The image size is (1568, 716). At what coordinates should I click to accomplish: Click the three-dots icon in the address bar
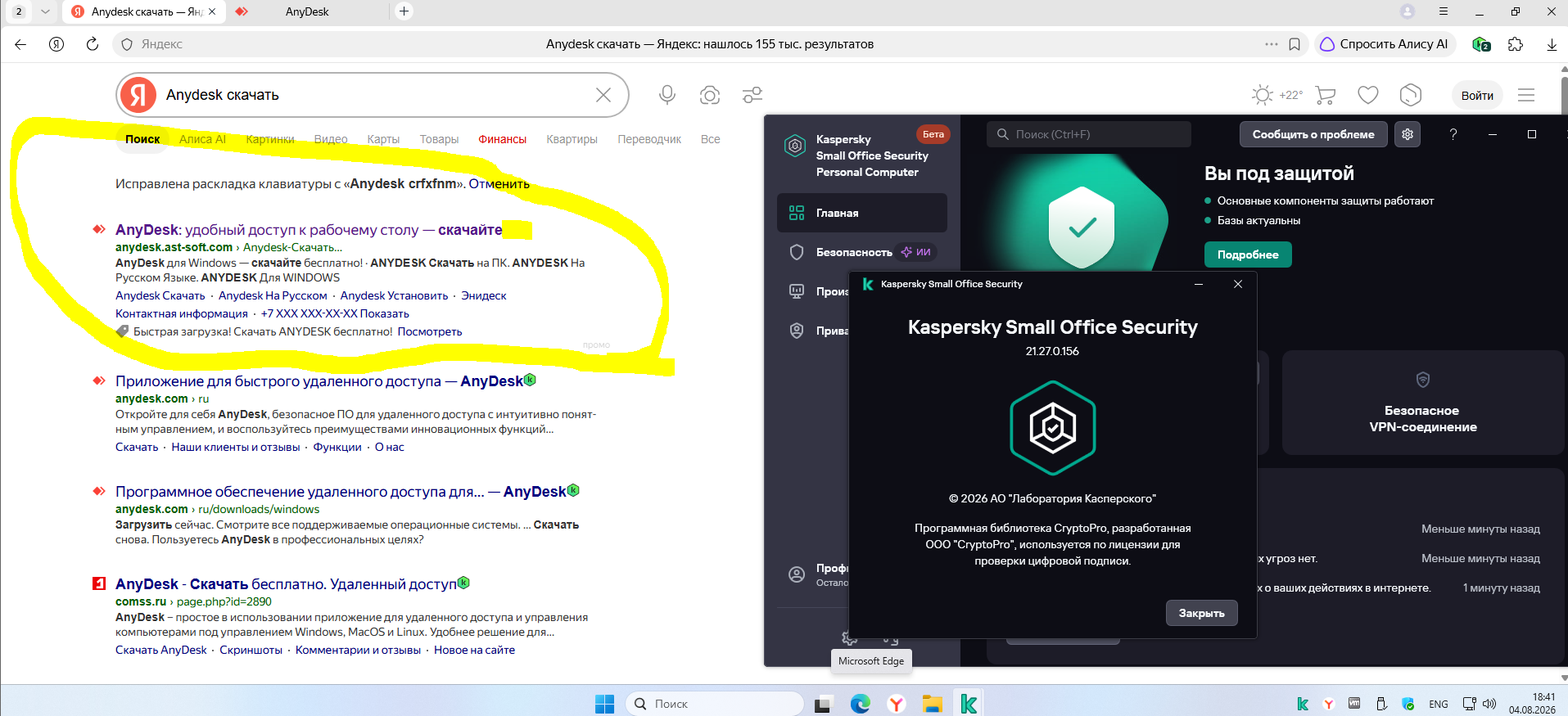pos(1271,44)
